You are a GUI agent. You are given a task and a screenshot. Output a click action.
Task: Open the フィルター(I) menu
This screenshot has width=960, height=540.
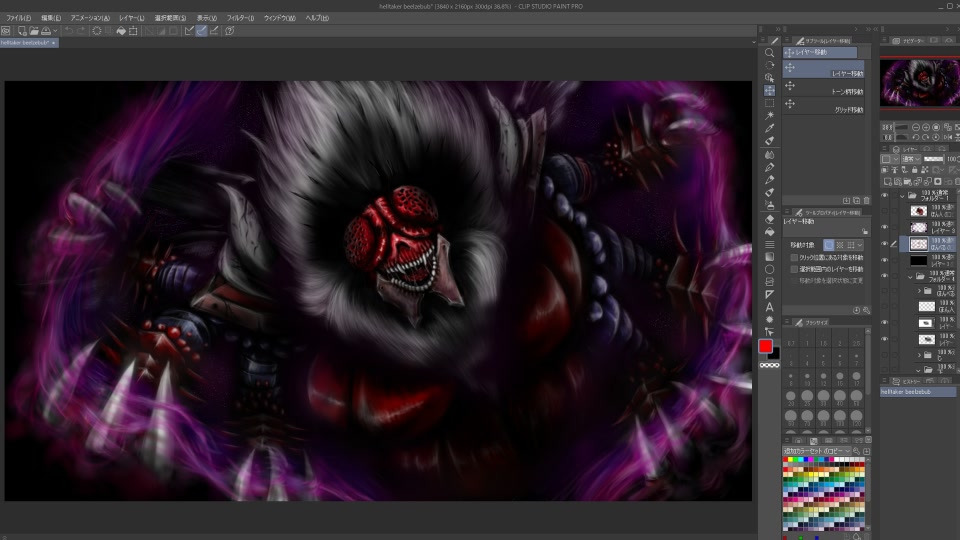tap(240, 18)
